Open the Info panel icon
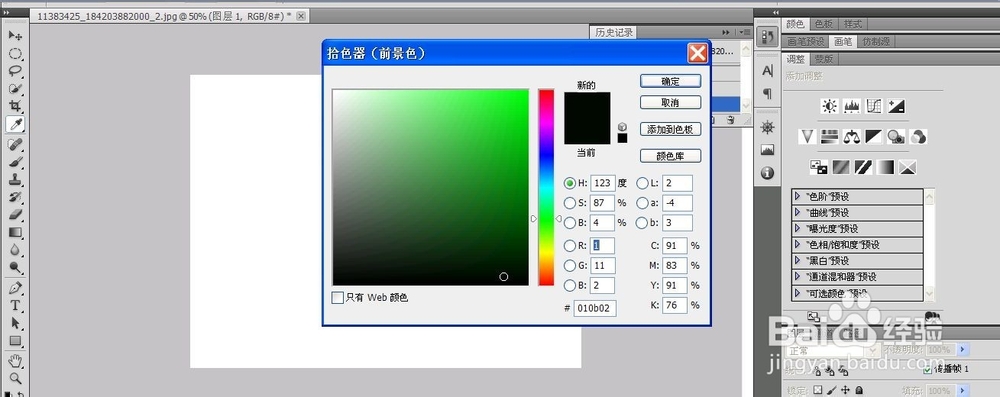This screenshot has height=397, width=1000. coord(767,173)
